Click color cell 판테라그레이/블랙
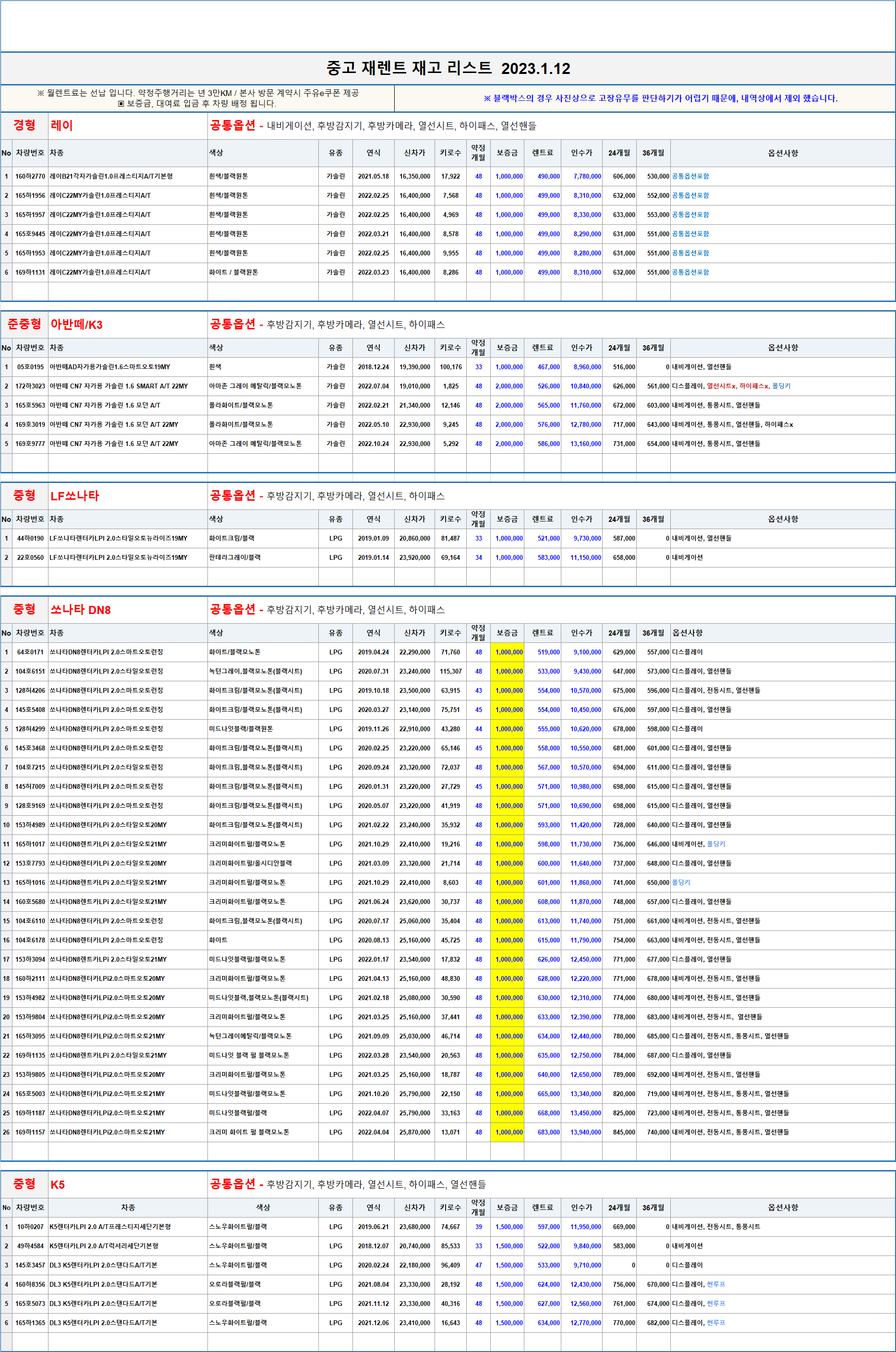Viewport: 896px width, 1352px height. coord(235,557)
